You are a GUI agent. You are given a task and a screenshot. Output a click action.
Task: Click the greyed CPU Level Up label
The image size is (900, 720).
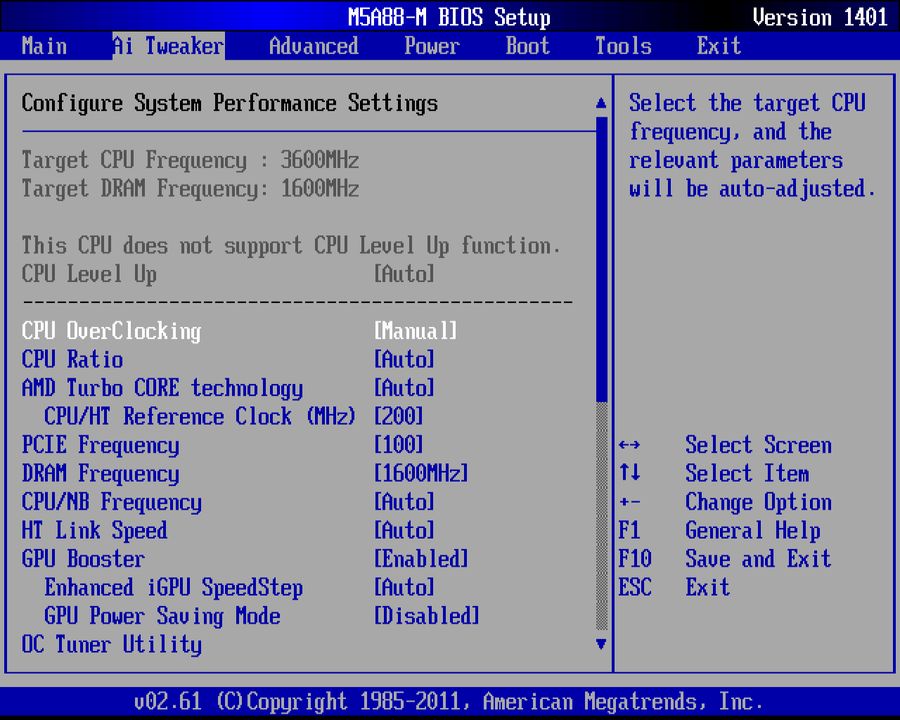[x=89, y=274]
